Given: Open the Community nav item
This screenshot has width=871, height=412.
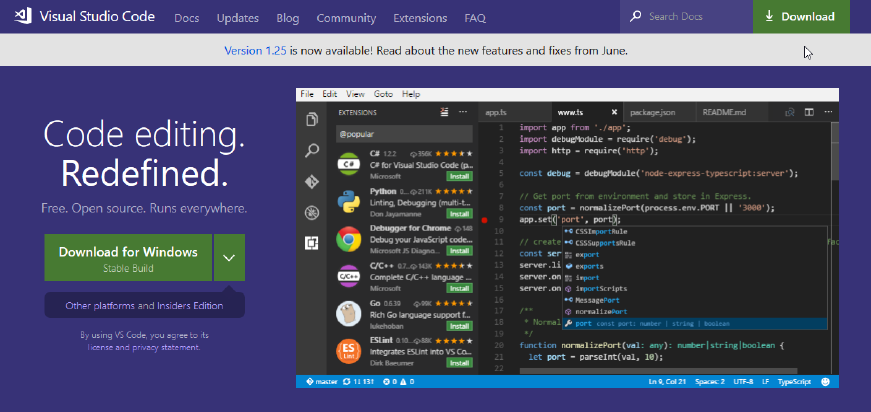Looking at the screenshot, I should point(346,18).
